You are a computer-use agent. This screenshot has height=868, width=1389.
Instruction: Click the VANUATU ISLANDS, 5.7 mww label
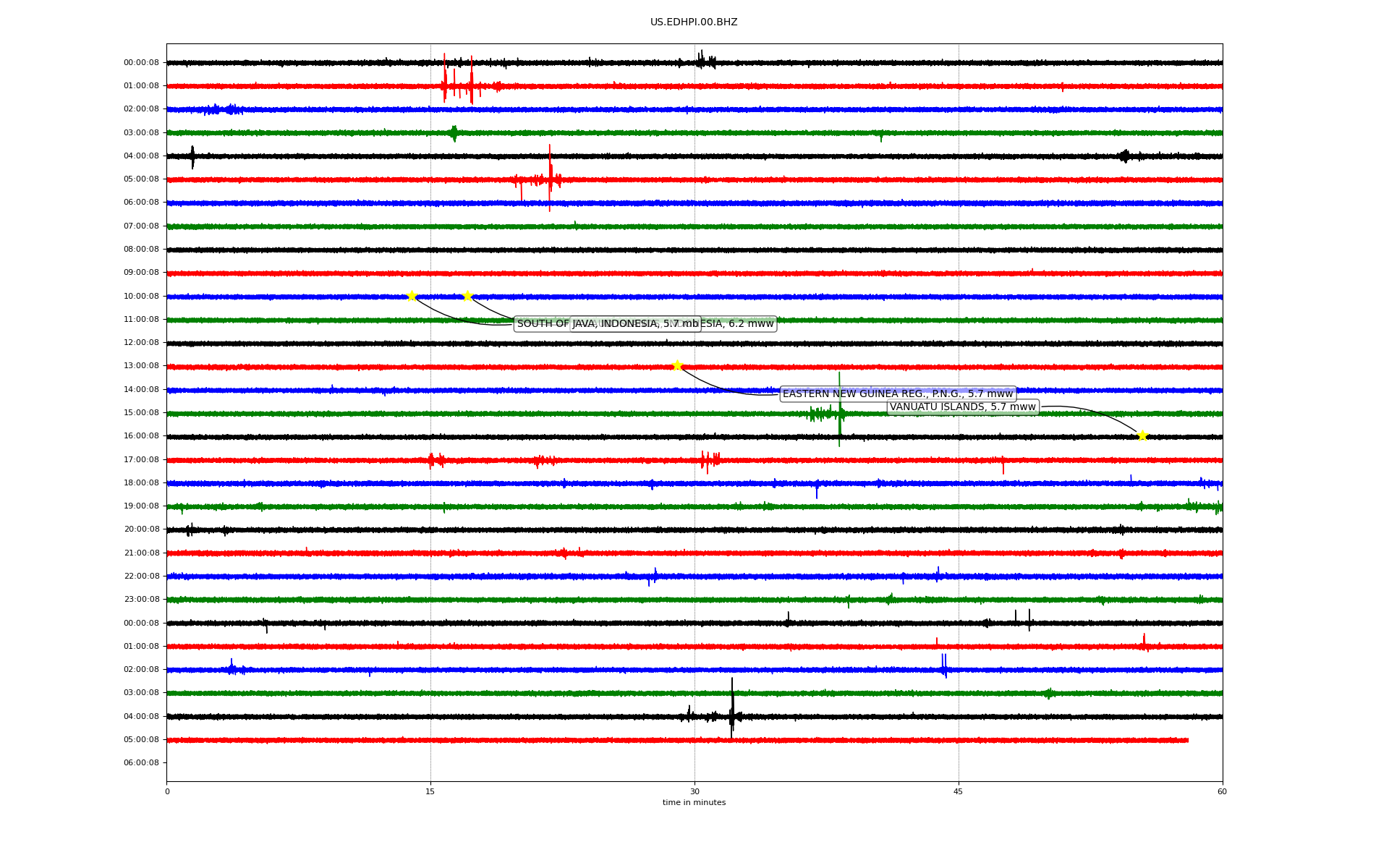(963, 407)
